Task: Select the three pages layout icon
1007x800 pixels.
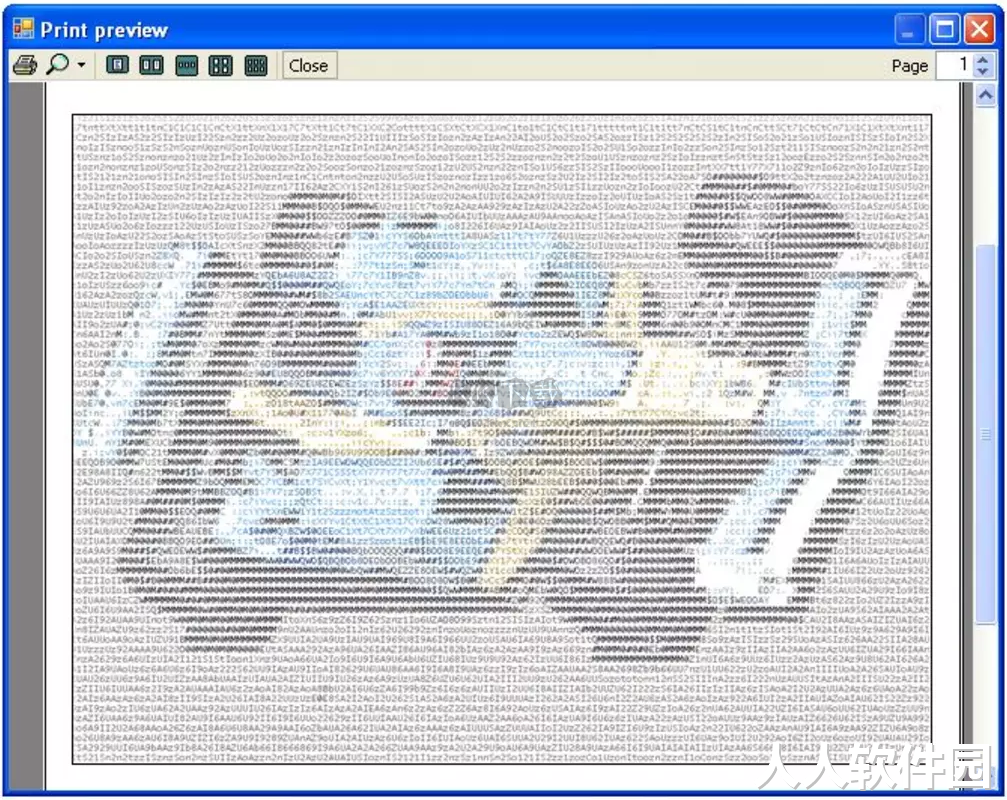Action: click(186, 65)
